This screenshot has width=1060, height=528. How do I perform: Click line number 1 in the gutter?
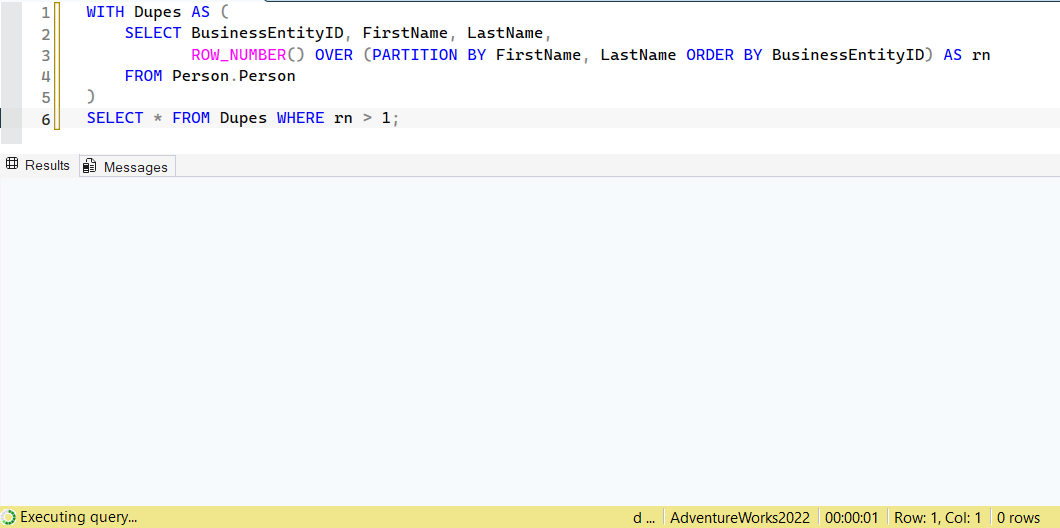tap(45, 13)
